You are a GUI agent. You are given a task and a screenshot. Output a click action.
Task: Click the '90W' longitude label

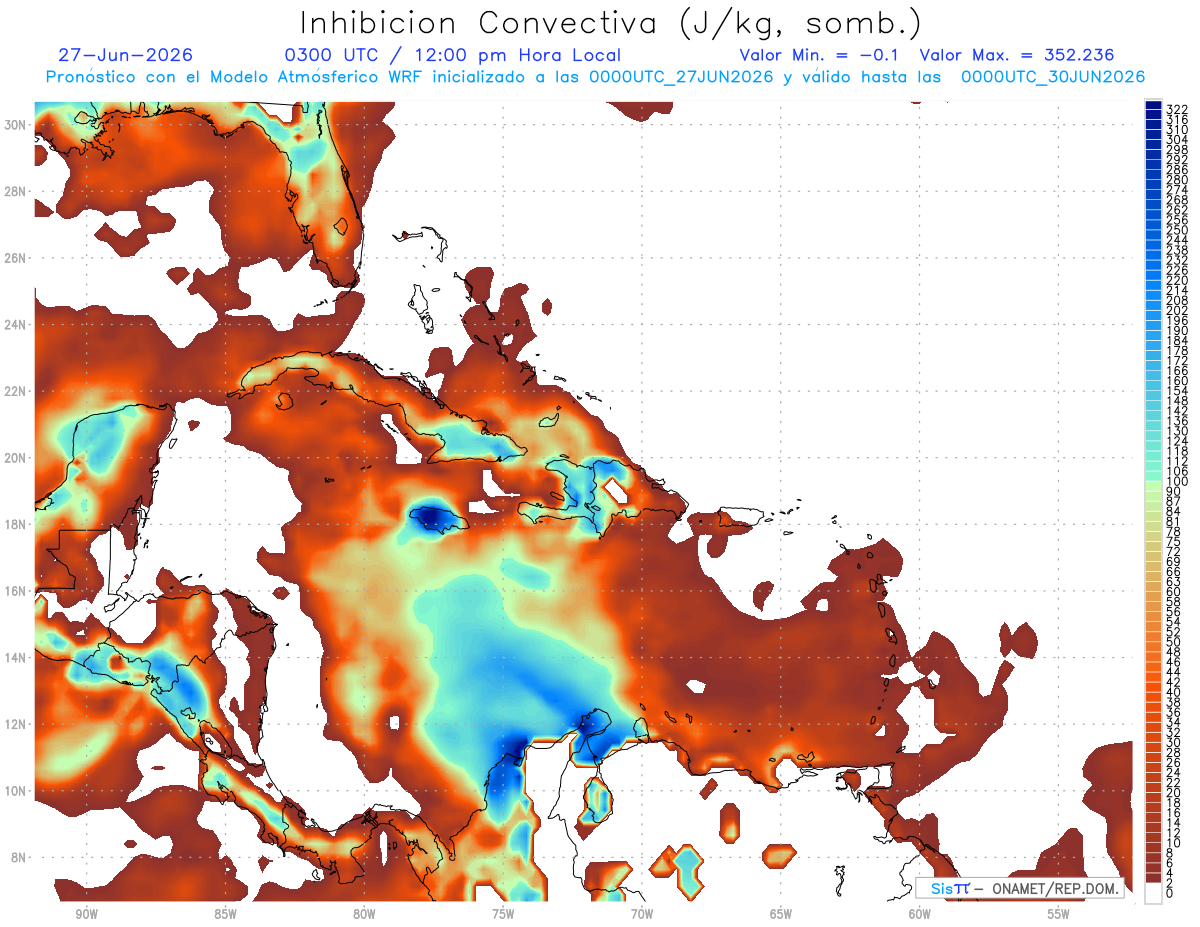pos(86,914)
